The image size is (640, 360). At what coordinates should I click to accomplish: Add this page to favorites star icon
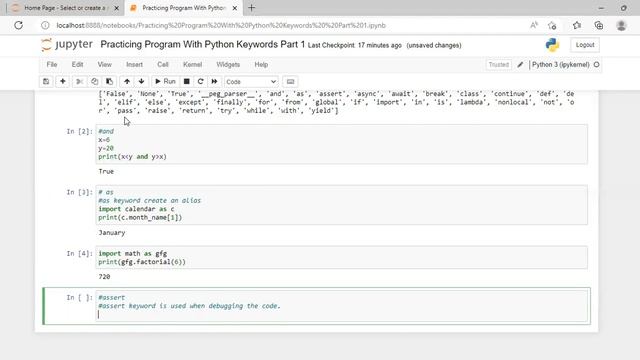552,25
